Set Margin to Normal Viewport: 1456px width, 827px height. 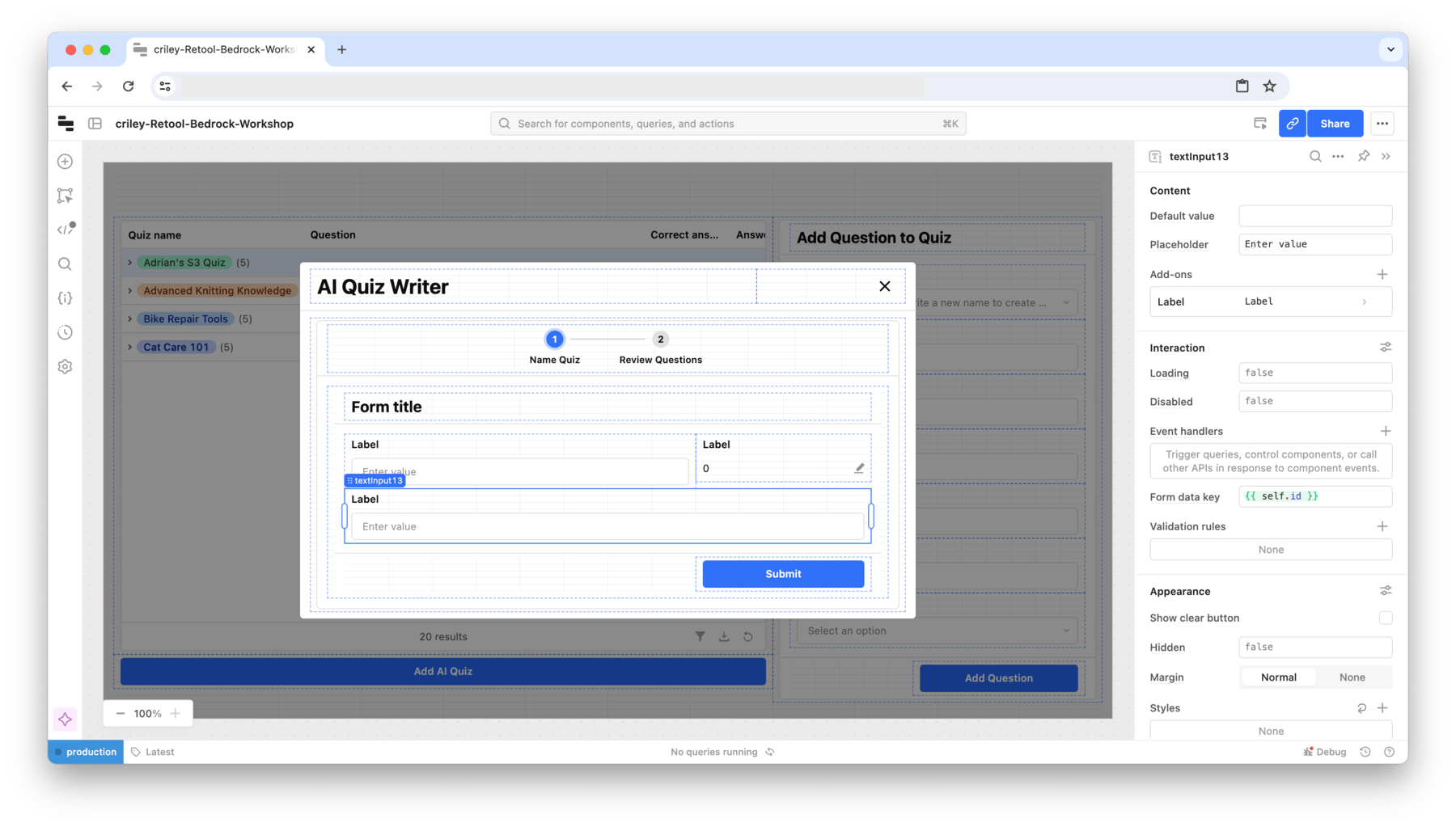[1279, 677]
